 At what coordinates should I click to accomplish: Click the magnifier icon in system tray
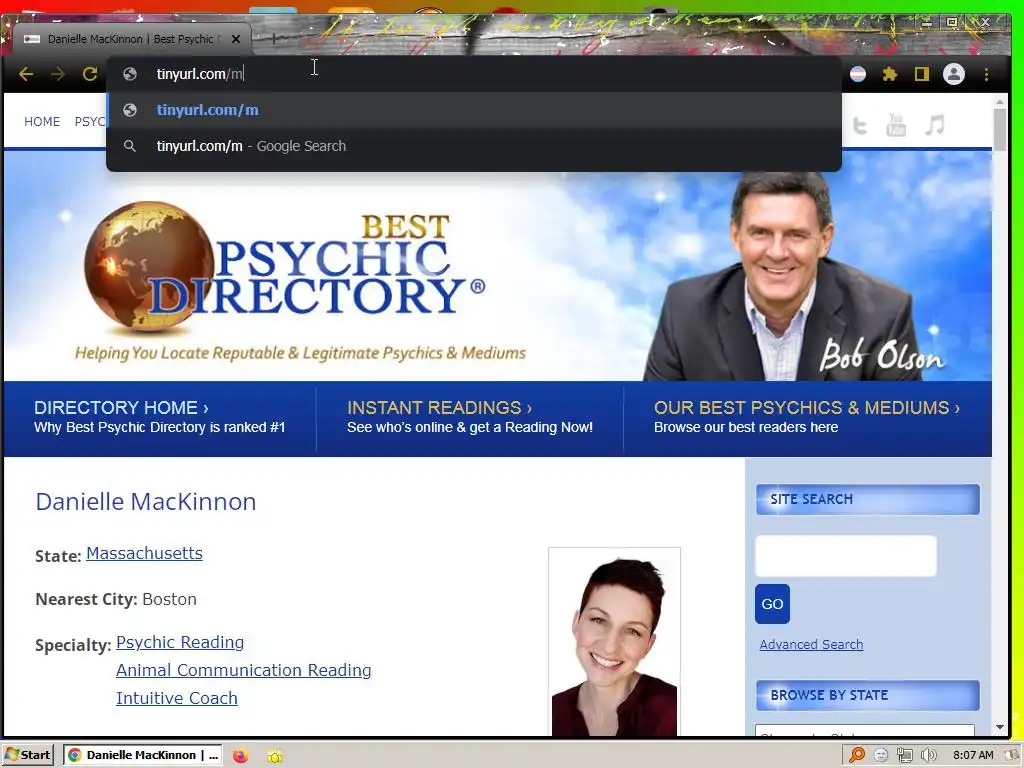tap(857, 755)
